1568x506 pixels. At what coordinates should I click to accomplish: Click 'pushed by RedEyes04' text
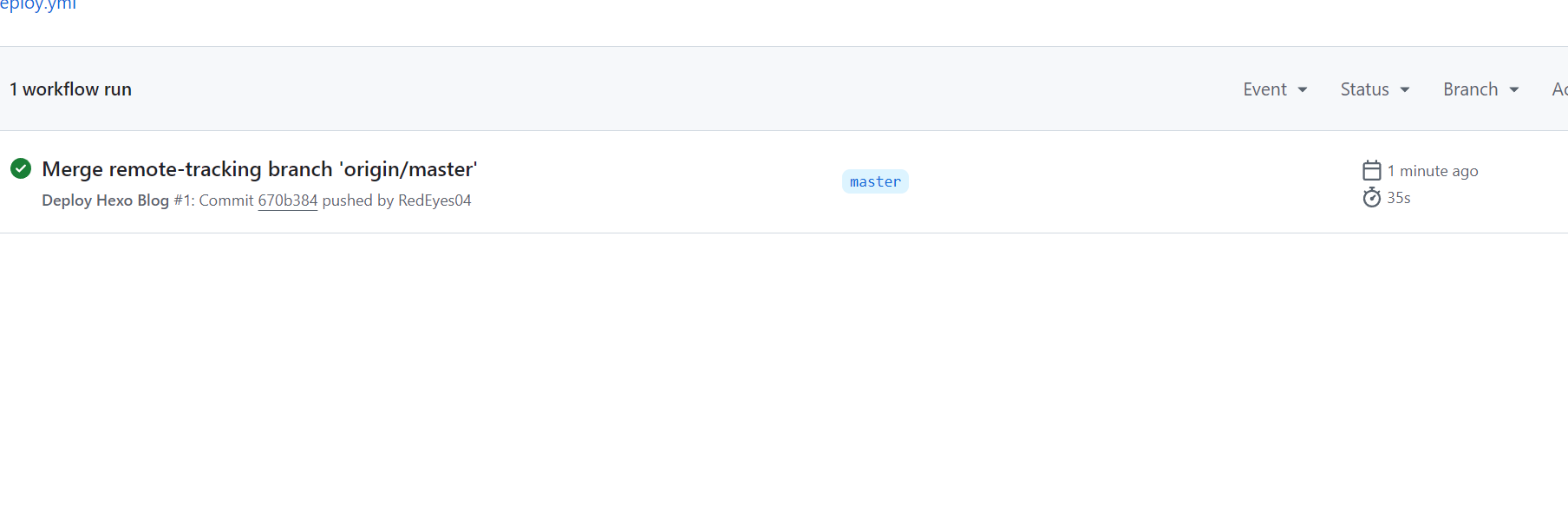coord(396,200)
